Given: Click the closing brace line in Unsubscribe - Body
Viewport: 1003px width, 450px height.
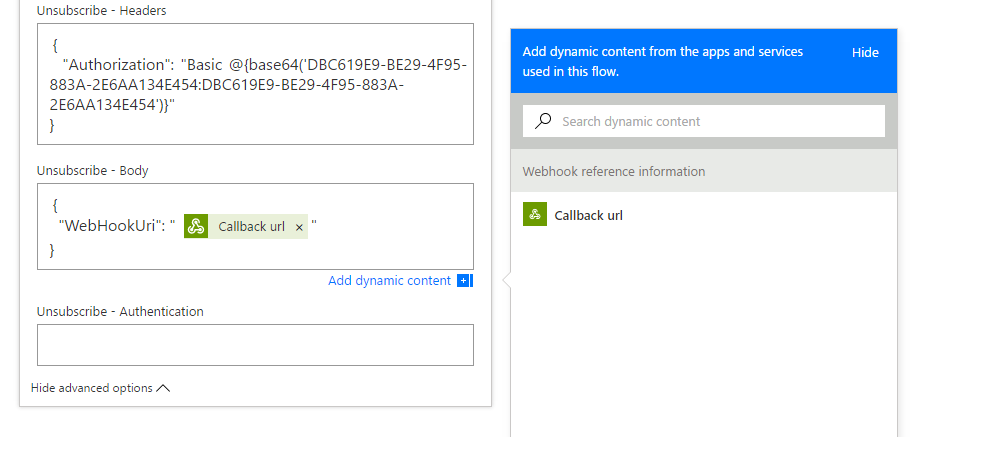Looking at the screenshot, I should pyautogui.click(x=53, y=248).
